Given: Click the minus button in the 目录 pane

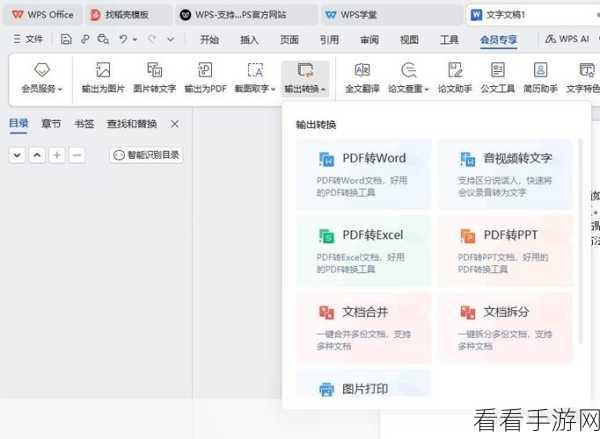Looking at the screenshot, I should pos(77,155).
